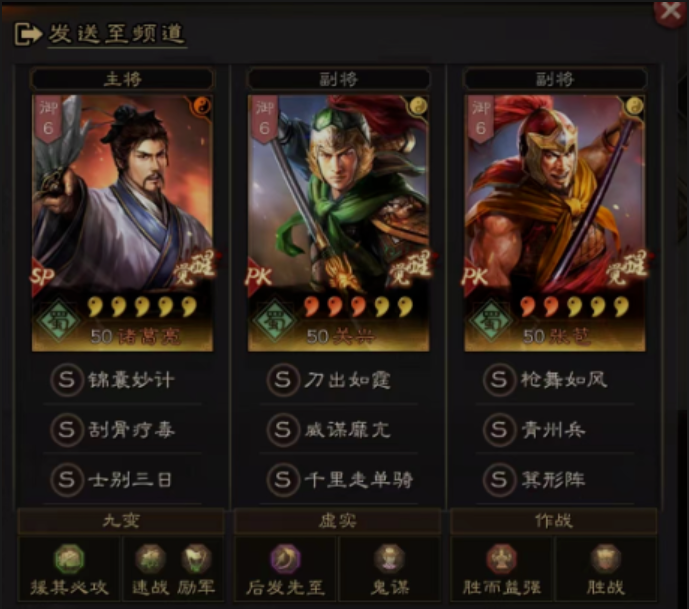Click the 胜战 tactic icon
The height and width of the screenshot is (609, 689).
point(606,558)
